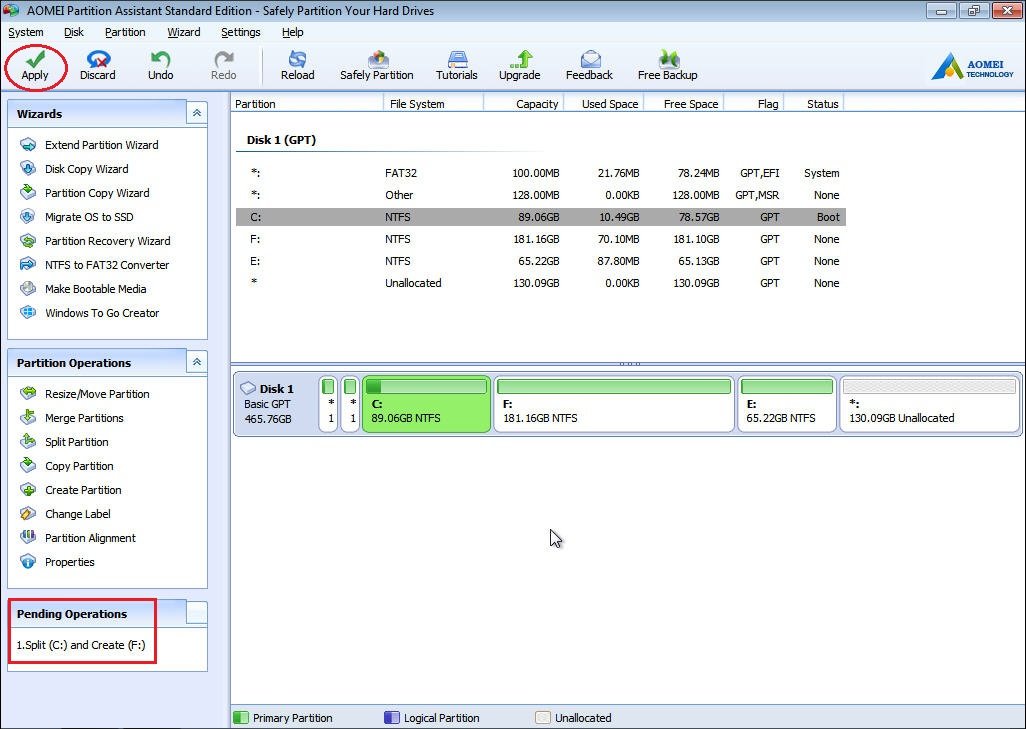Collapse the Pending Operations panel
This screenshot has height=729, width=1026.
[196, 614]
